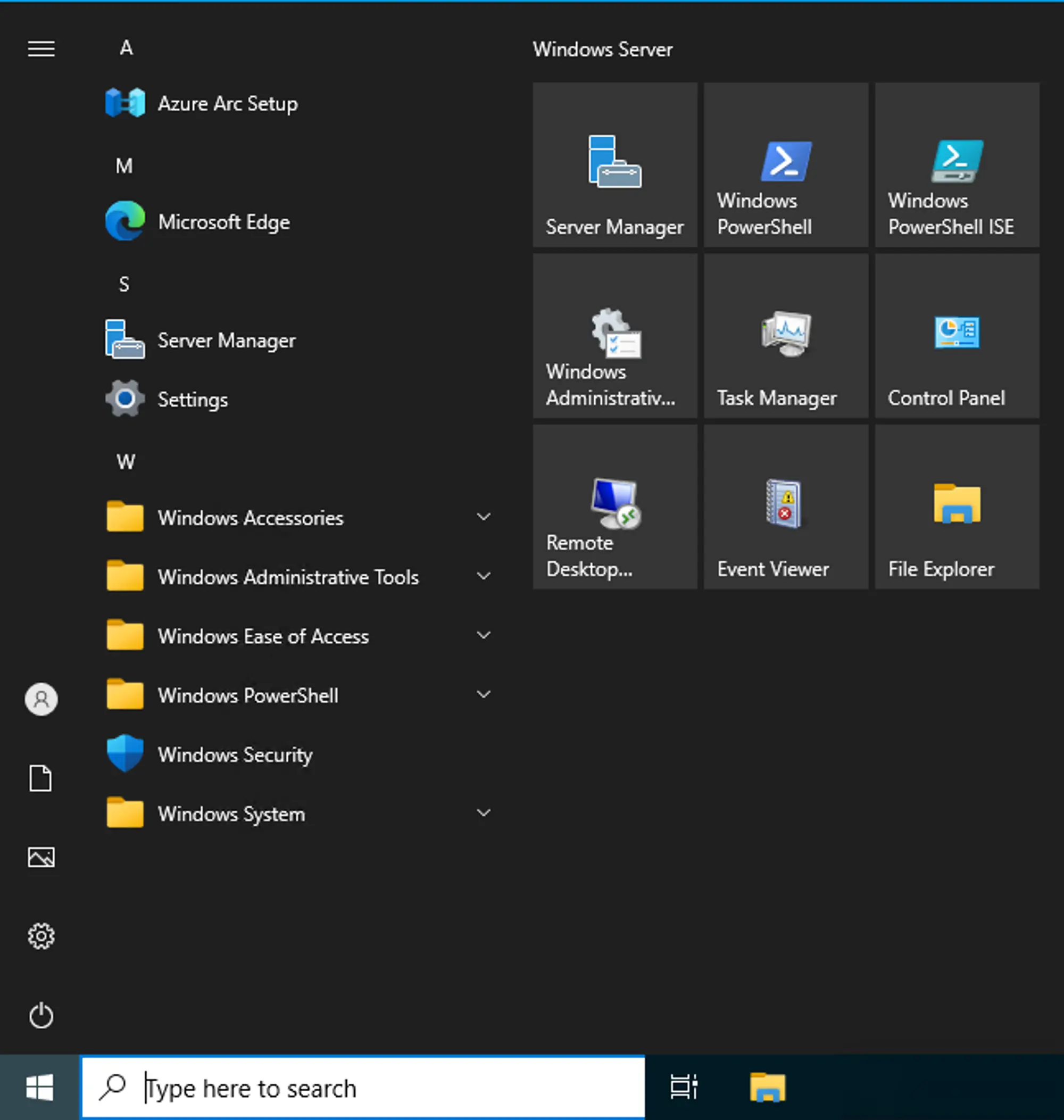Launch Azure Arc Setup
Viewport: 1064px width, 1120px height.
[x=228, y=104]
